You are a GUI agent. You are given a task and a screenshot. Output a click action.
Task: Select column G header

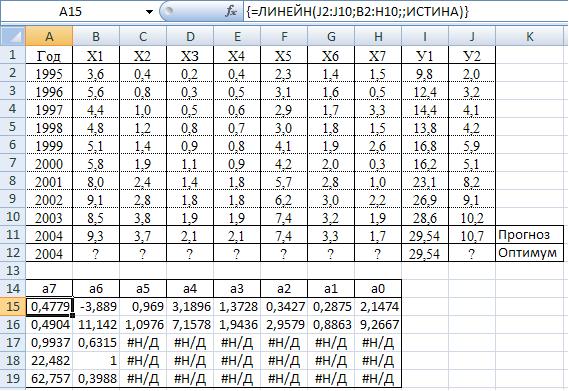(331, 36)
